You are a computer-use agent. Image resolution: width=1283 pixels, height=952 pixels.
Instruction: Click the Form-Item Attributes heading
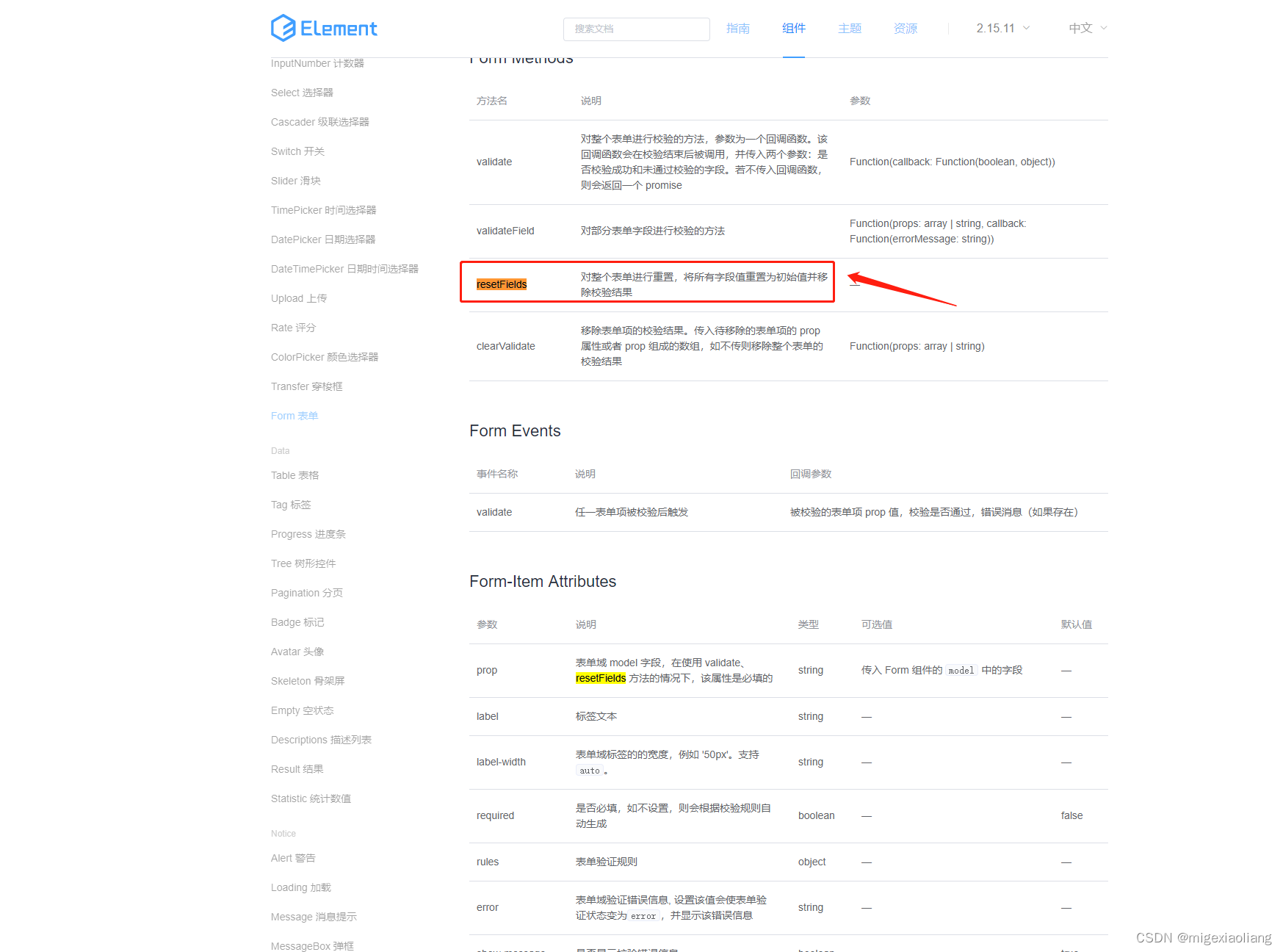[543, 581]
